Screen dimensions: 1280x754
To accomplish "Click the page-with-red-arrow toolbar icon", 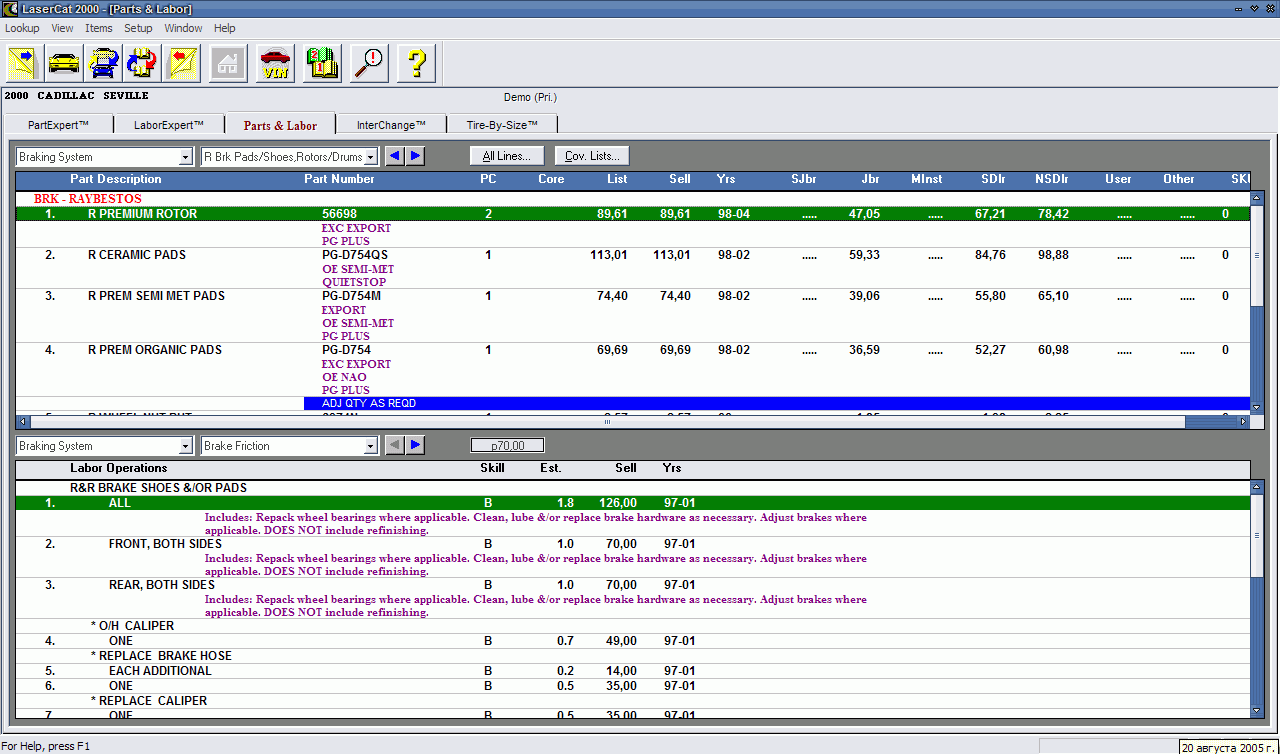I will [x=182, y=63].
